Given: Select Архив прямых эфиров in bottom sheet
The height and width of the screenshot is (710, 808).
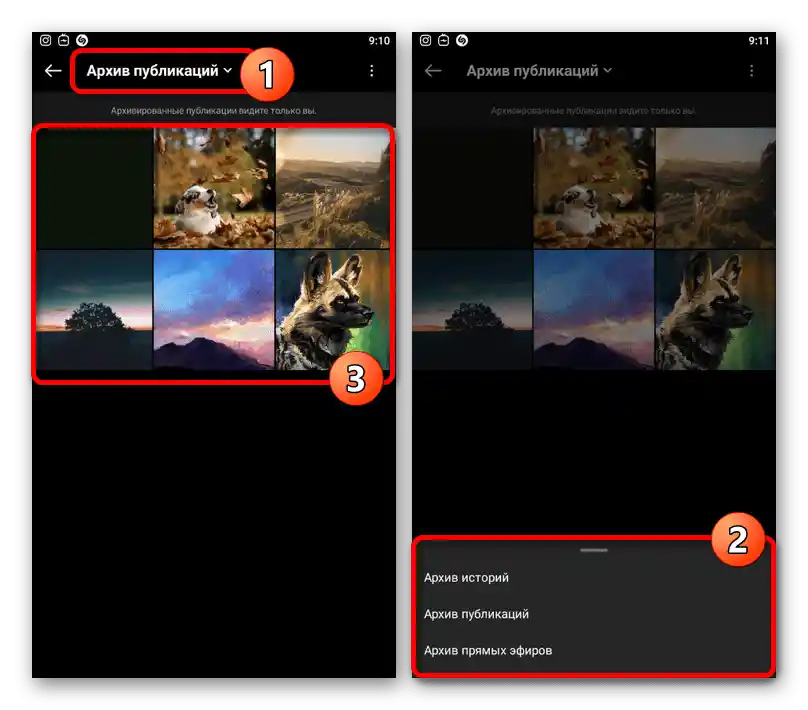Looking at the screenshot, I should click(x=488, y=651).
